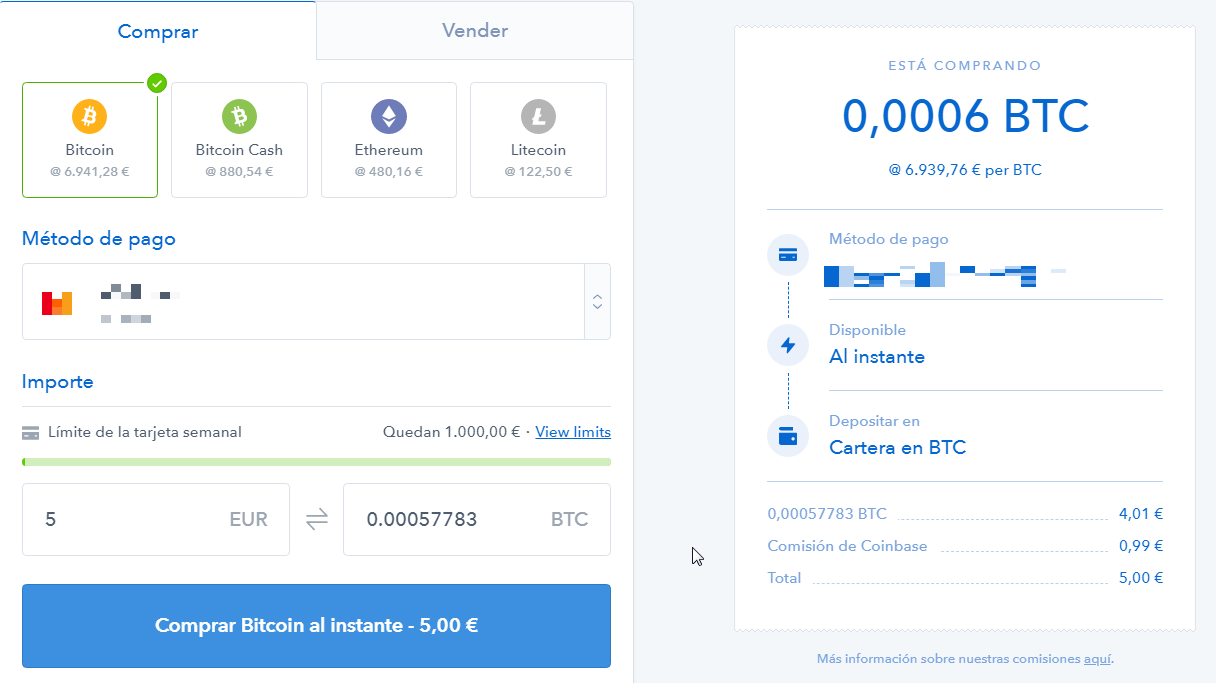Click the EUR/BTC swap arrows icon
This screenshot has height=683, width=1216.
pos(316,519)
